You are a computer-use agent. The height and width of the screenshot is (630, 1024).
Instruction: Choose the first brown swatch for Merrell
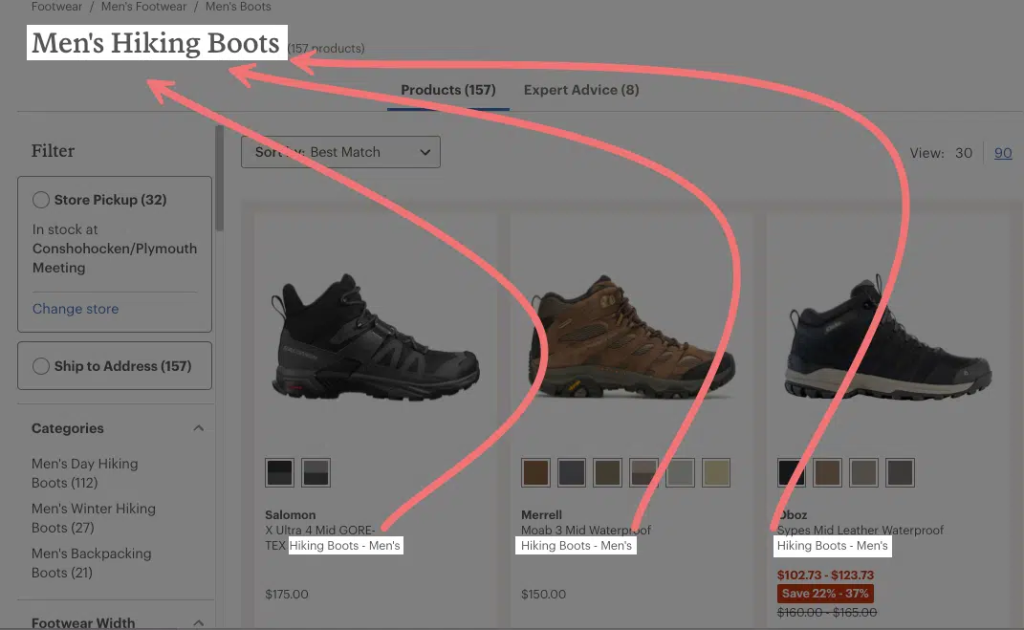click(536, 472)
